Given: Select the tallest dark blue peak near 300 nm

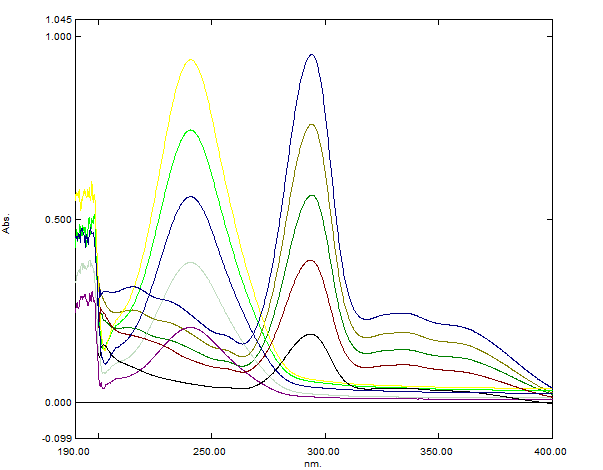Looking at the screenshot, I should [311, 55].
